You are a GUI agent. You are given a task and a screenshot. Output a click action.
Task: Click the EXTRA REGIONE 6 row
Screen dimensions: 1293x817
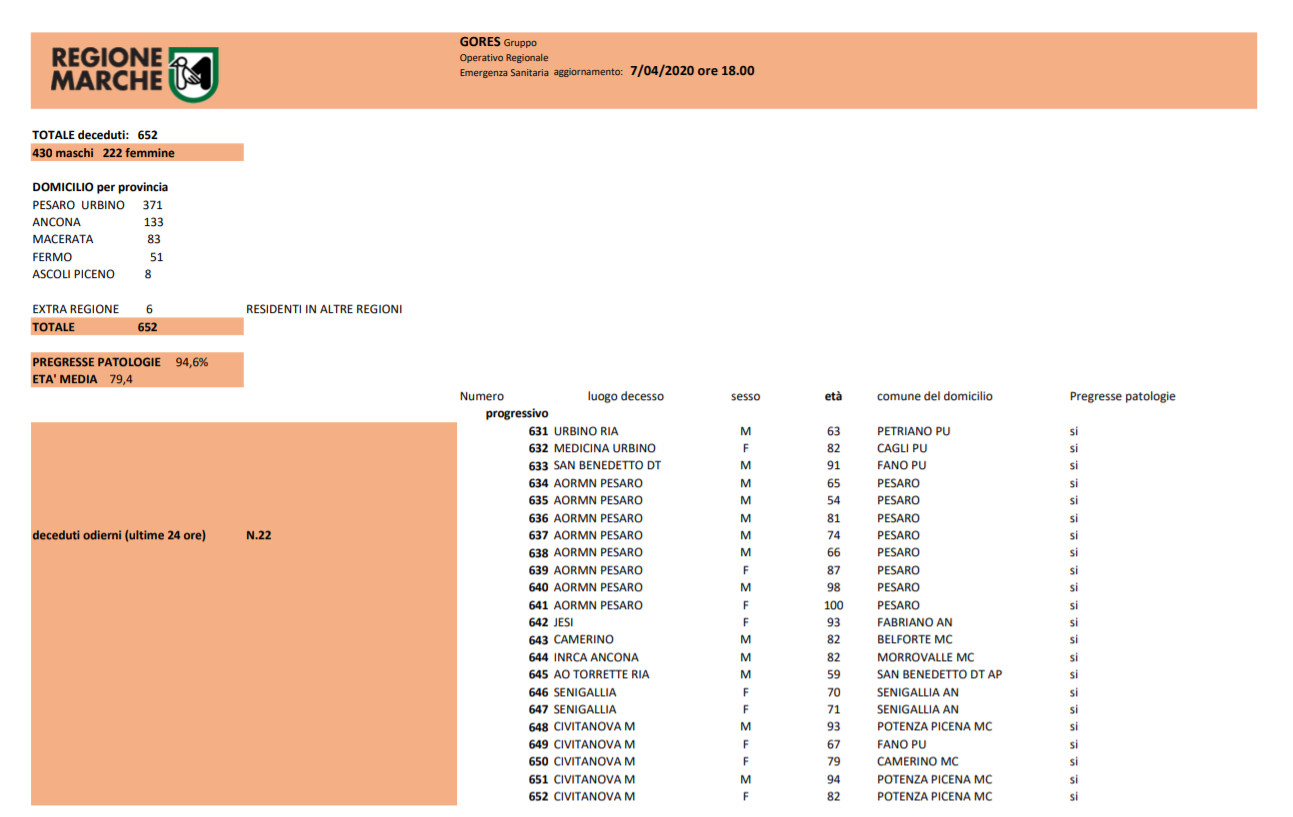click(92, 309)
